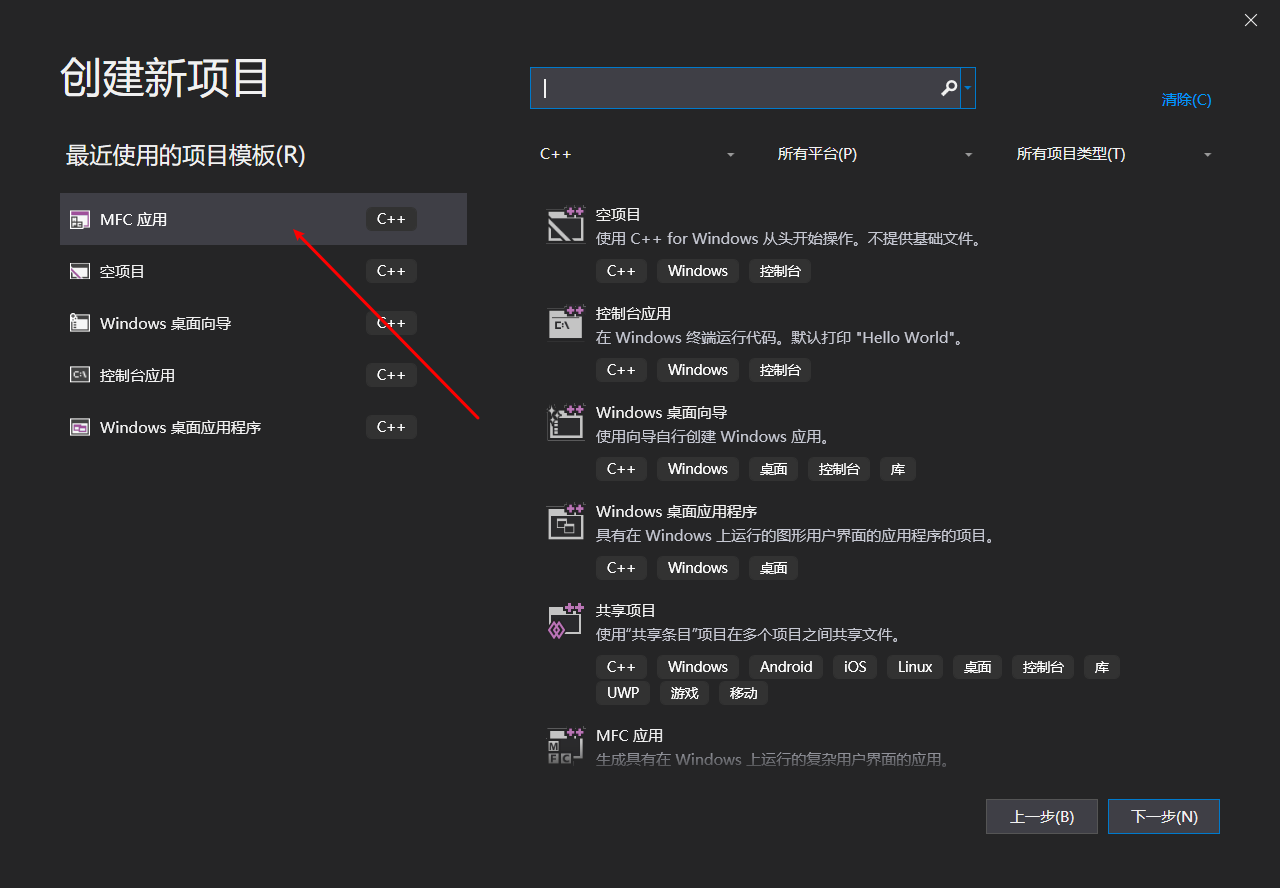The image size is (1280, 888).
Task: Click inside the template search field
Action: [740, 88]
